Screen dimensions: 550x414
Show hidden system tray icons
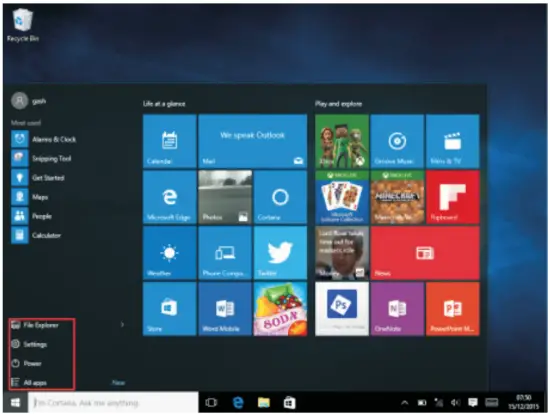pyautogui.click(x=404, y=403)
